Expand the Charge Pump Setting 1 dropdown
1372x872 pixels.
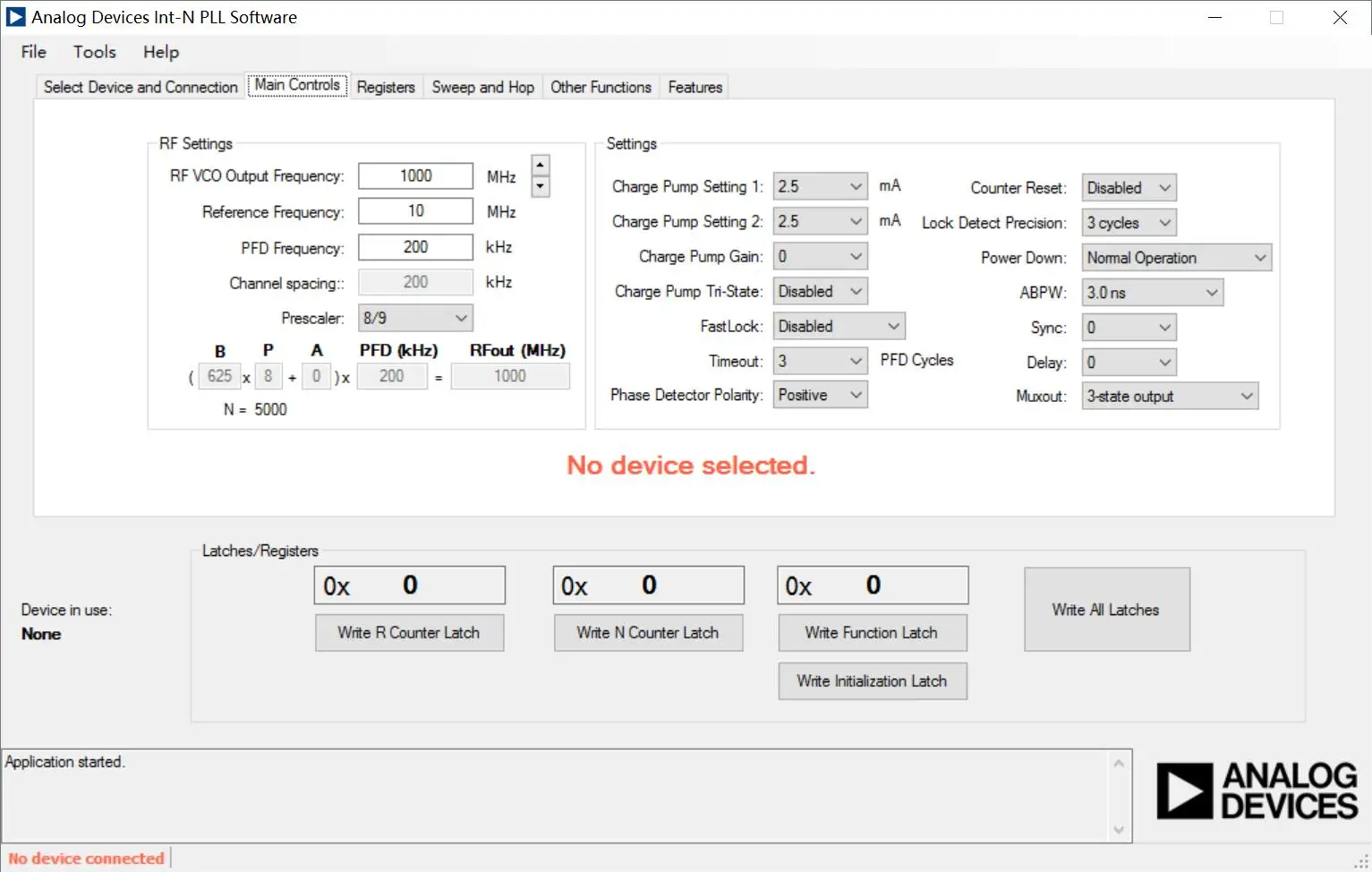click(x=820, y=186)
